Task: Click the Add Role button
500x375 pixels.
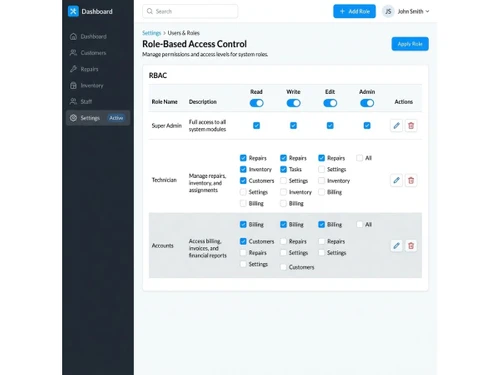Action: [x=354, y=11]
